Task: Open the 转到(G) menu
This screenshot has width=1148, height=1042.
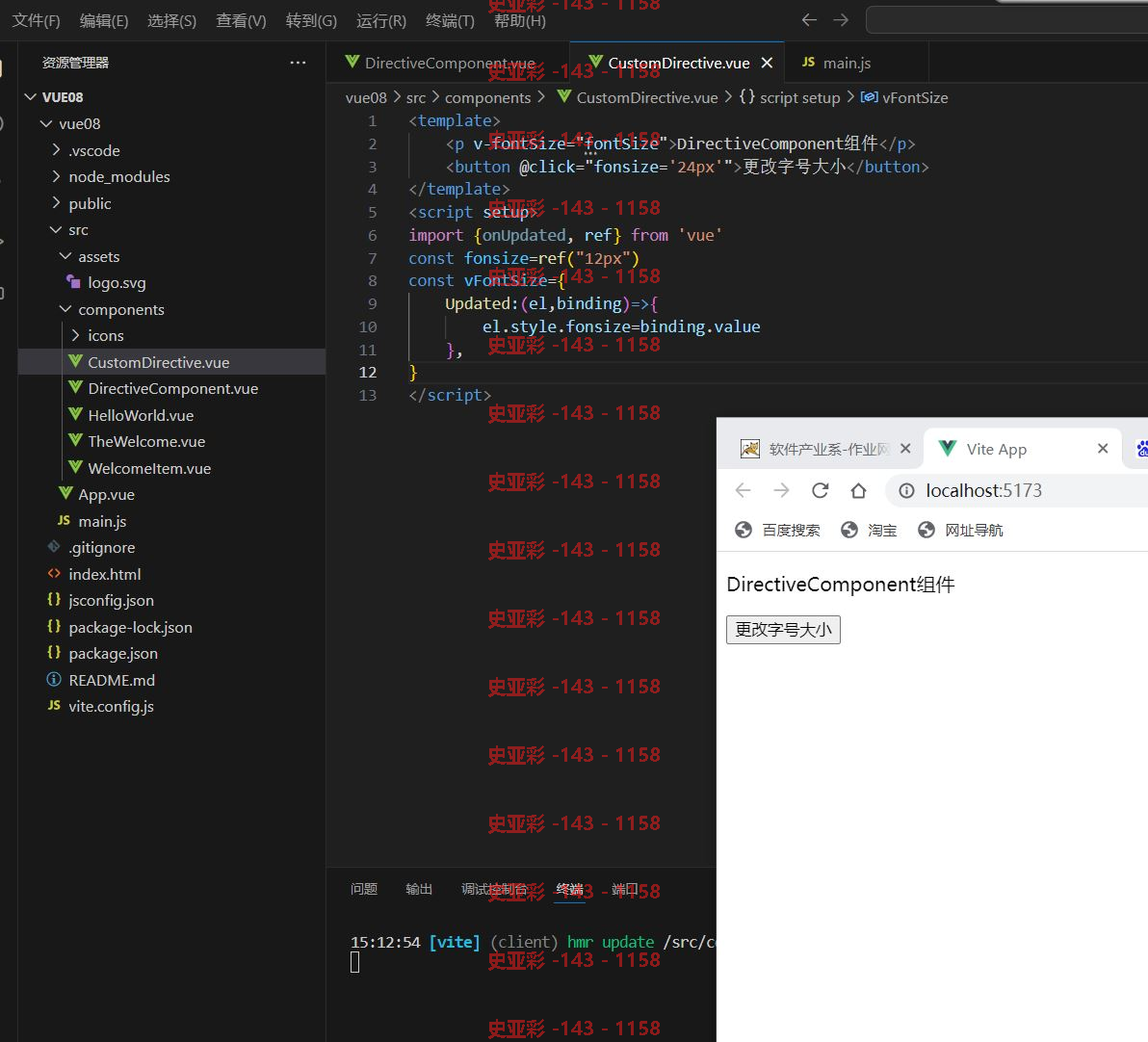Action: coord(311,20)
